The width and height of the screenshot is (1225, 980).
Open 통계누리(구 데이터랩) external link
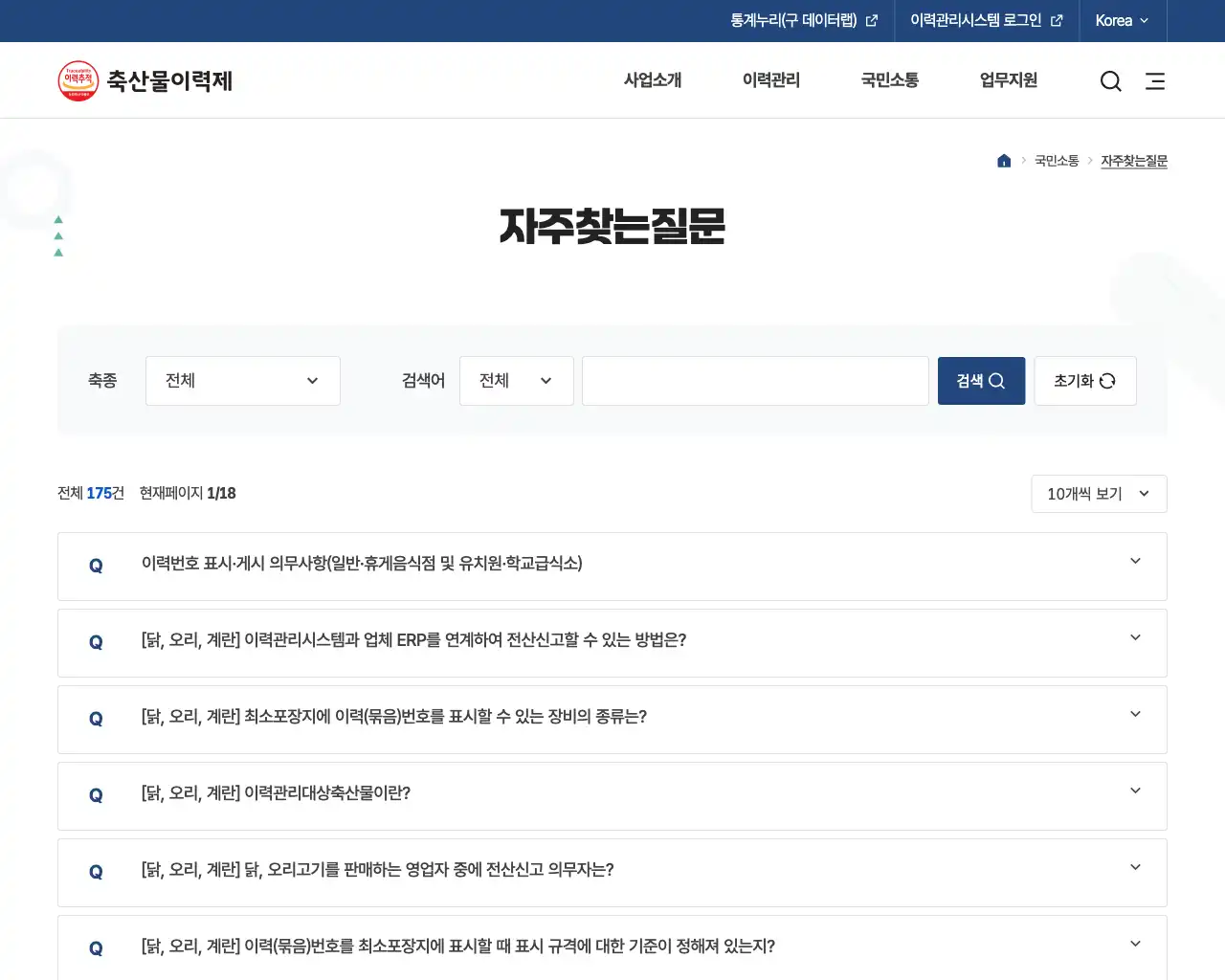pos(804,20)
